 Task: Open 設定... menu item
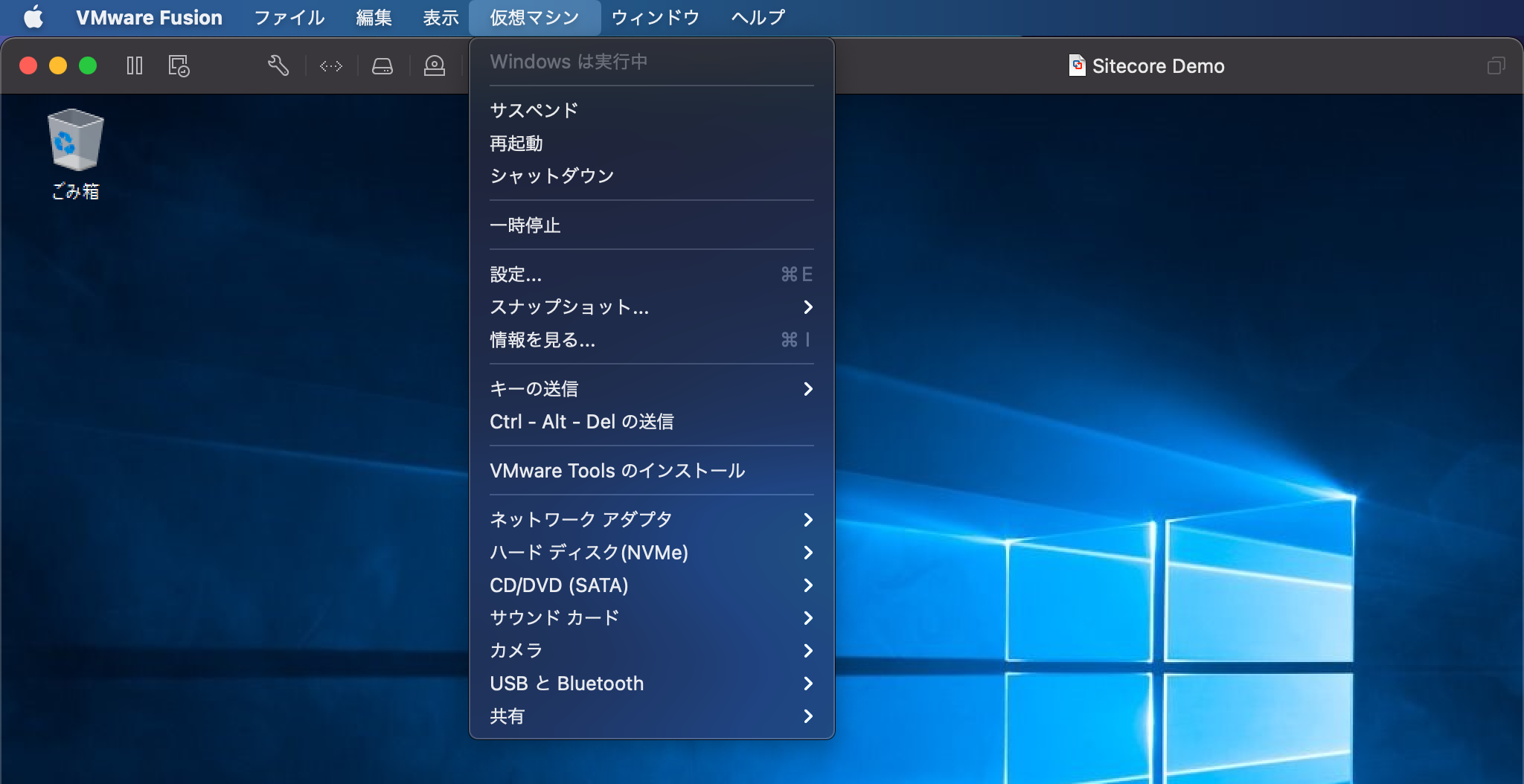651,274
